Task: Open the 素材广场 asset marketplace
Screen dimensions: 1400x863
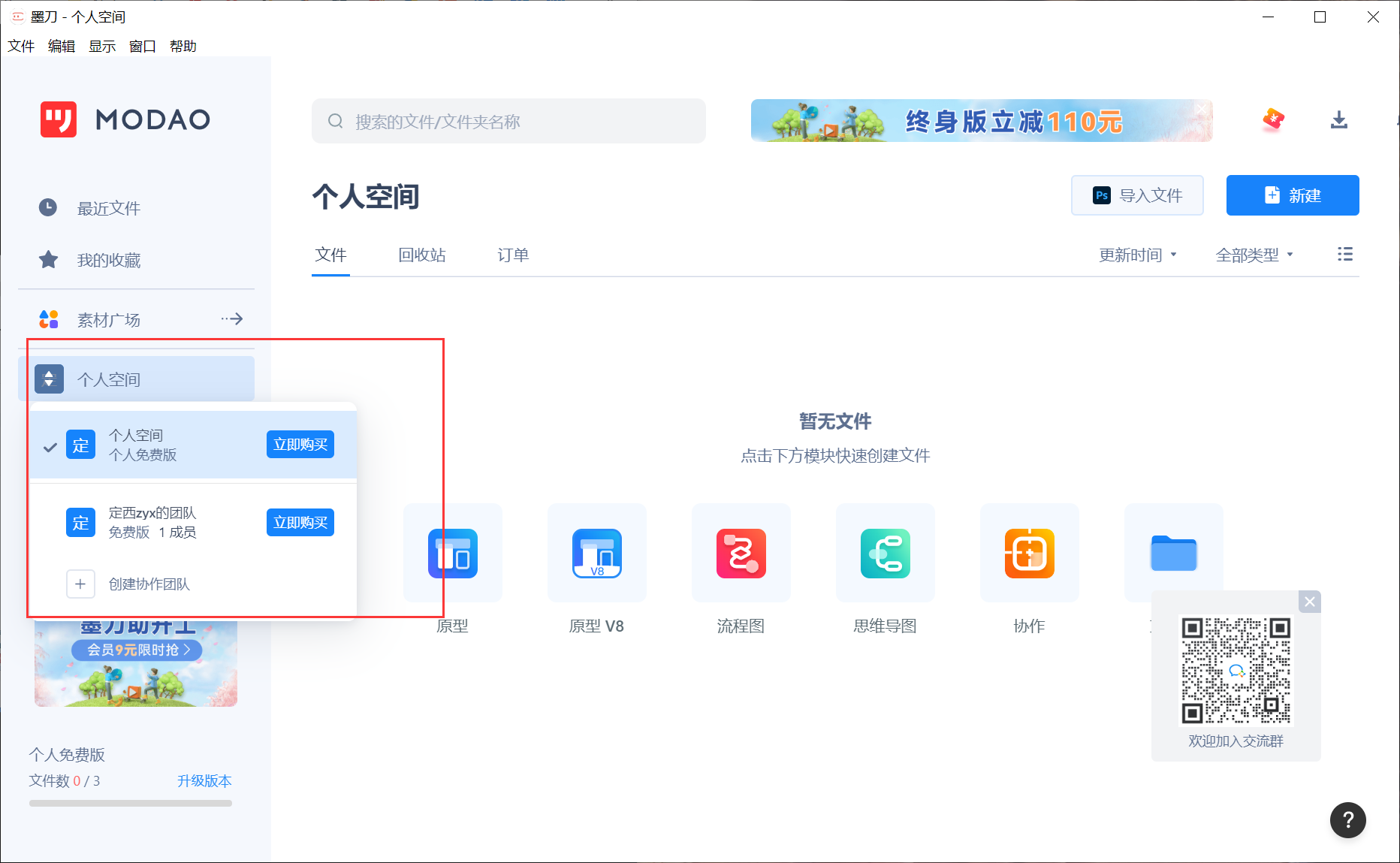Action: (109, 320)
